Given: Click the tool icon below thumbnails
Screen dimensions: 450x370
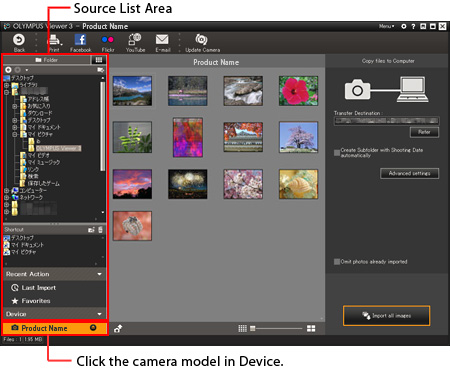Looking at the screenshot, I should [118, 329].
